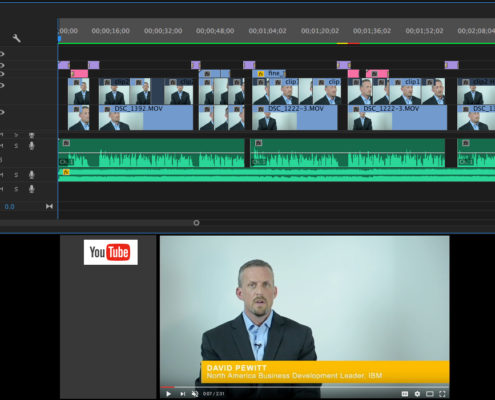Play the YouTube video
495x400 pixels.
coord(168,394)
